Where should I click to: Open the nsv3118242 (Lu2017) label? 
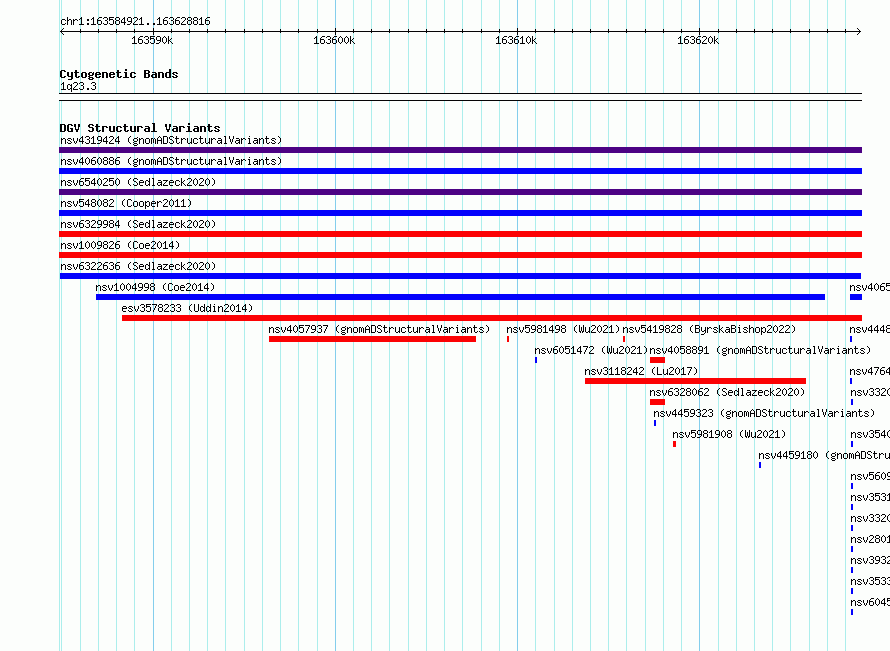641,371
